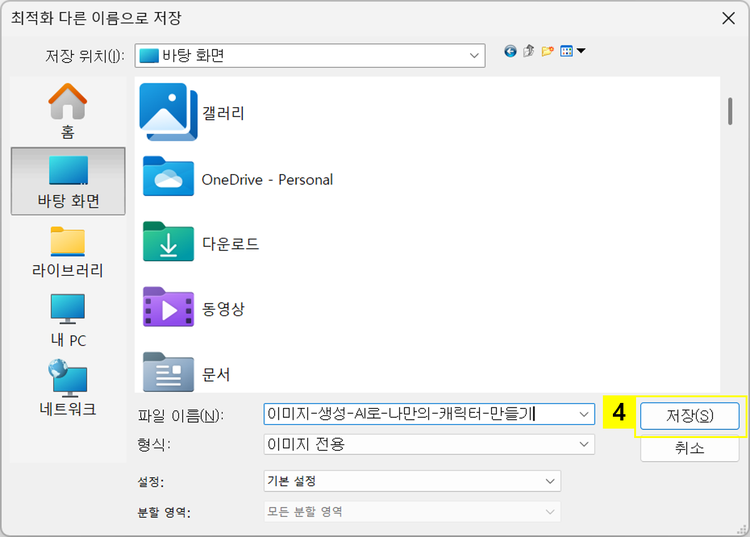The width and height of the screenshot is (750, 537).
Task: Open the 설정 기본 설정 dropdown
Action: [412, 481]
